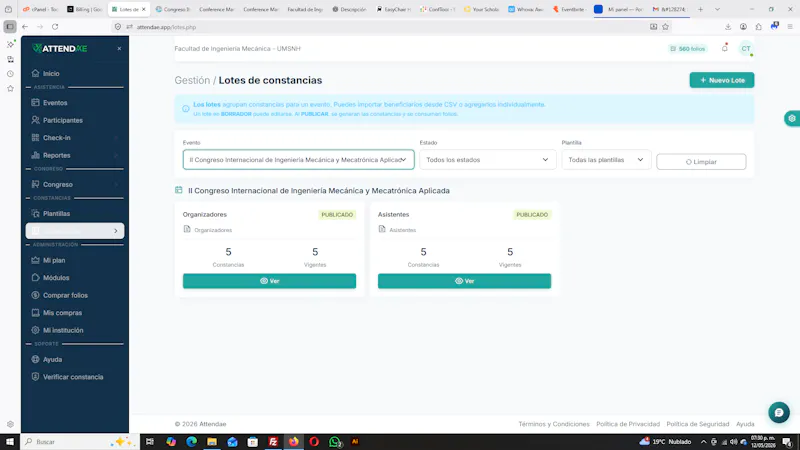
Task: Open the Estado dropdown
Action: click(487, 160)
